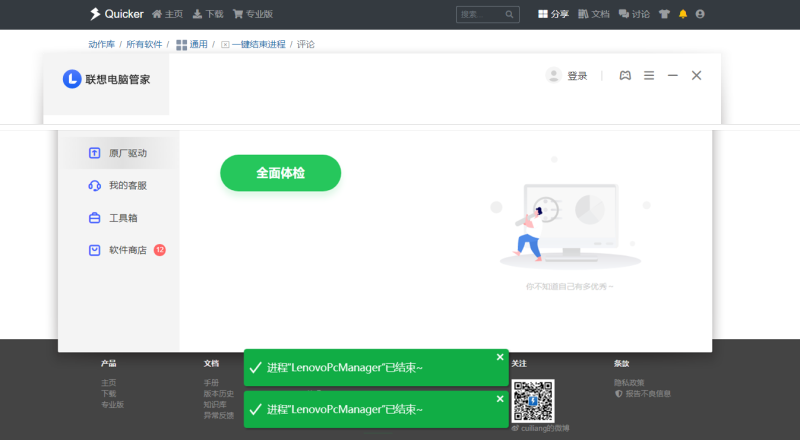The height and width of the screenshot is (440, 800).
Task: Open the 讨论 navbar item
Action: tap(634, 14)
